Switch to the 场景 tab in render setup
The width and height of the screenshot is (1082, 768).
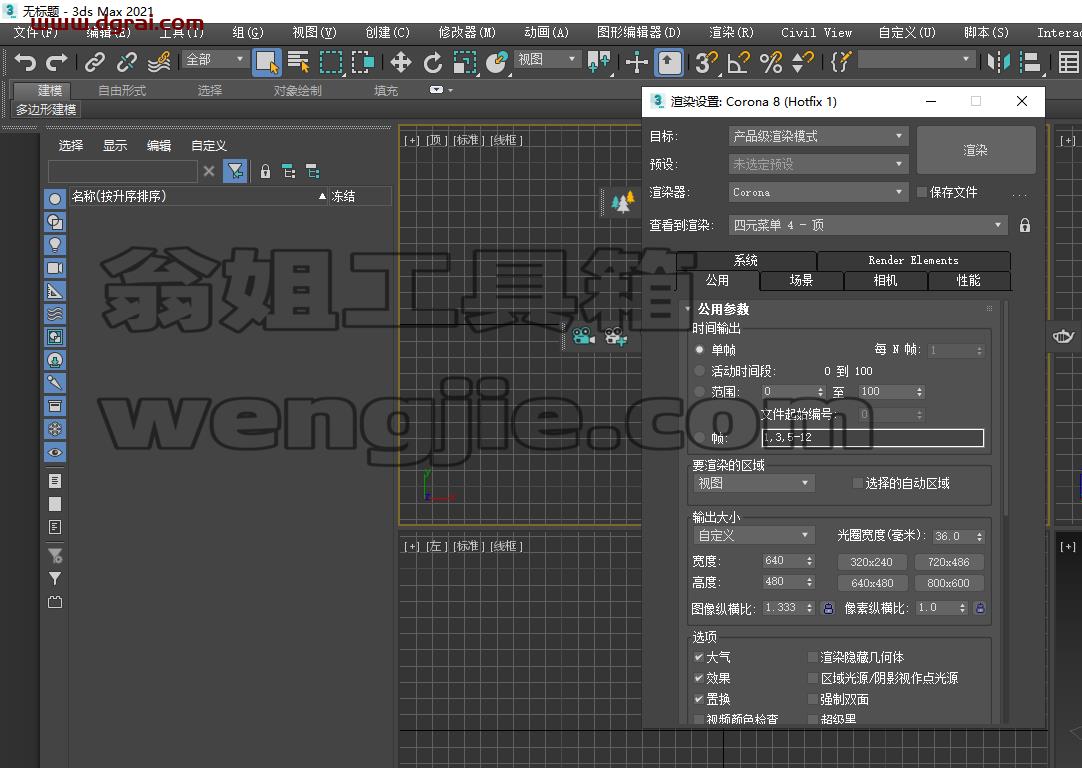tap(801, 280)
